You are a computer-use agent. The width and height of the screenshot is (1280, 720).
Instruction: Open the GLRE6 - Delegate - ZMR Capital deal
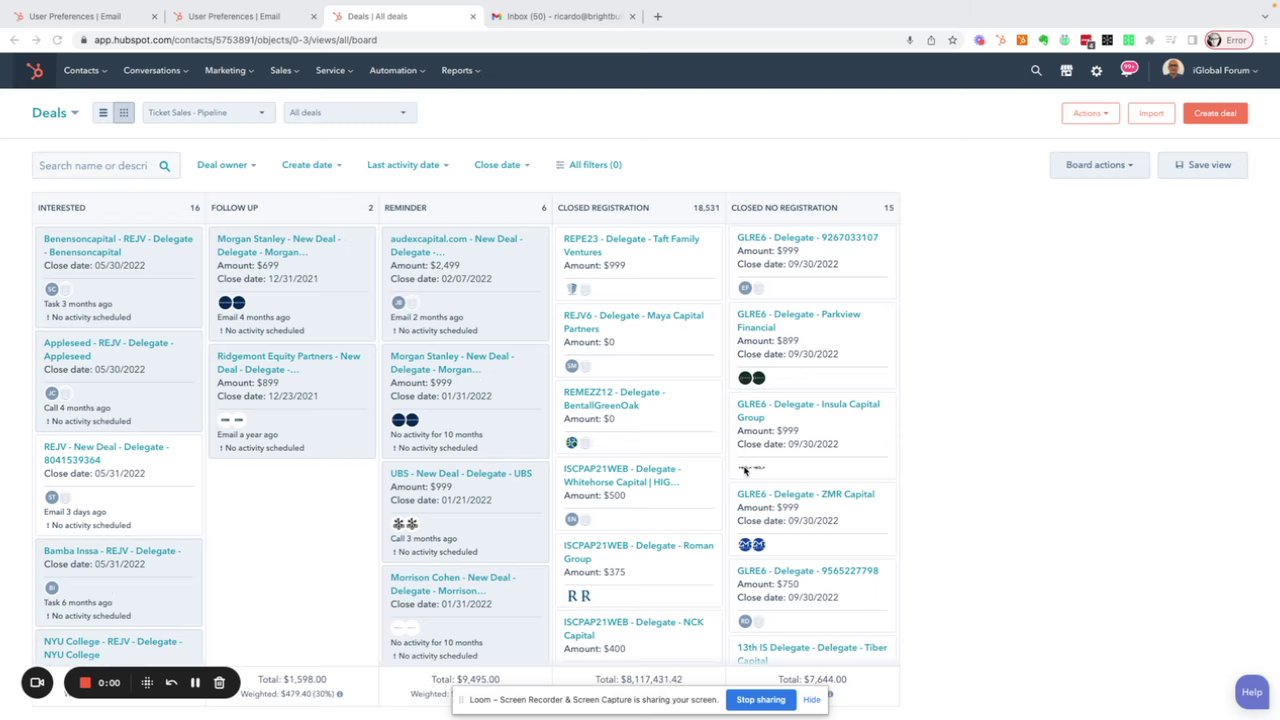click(x=806, y=494)
